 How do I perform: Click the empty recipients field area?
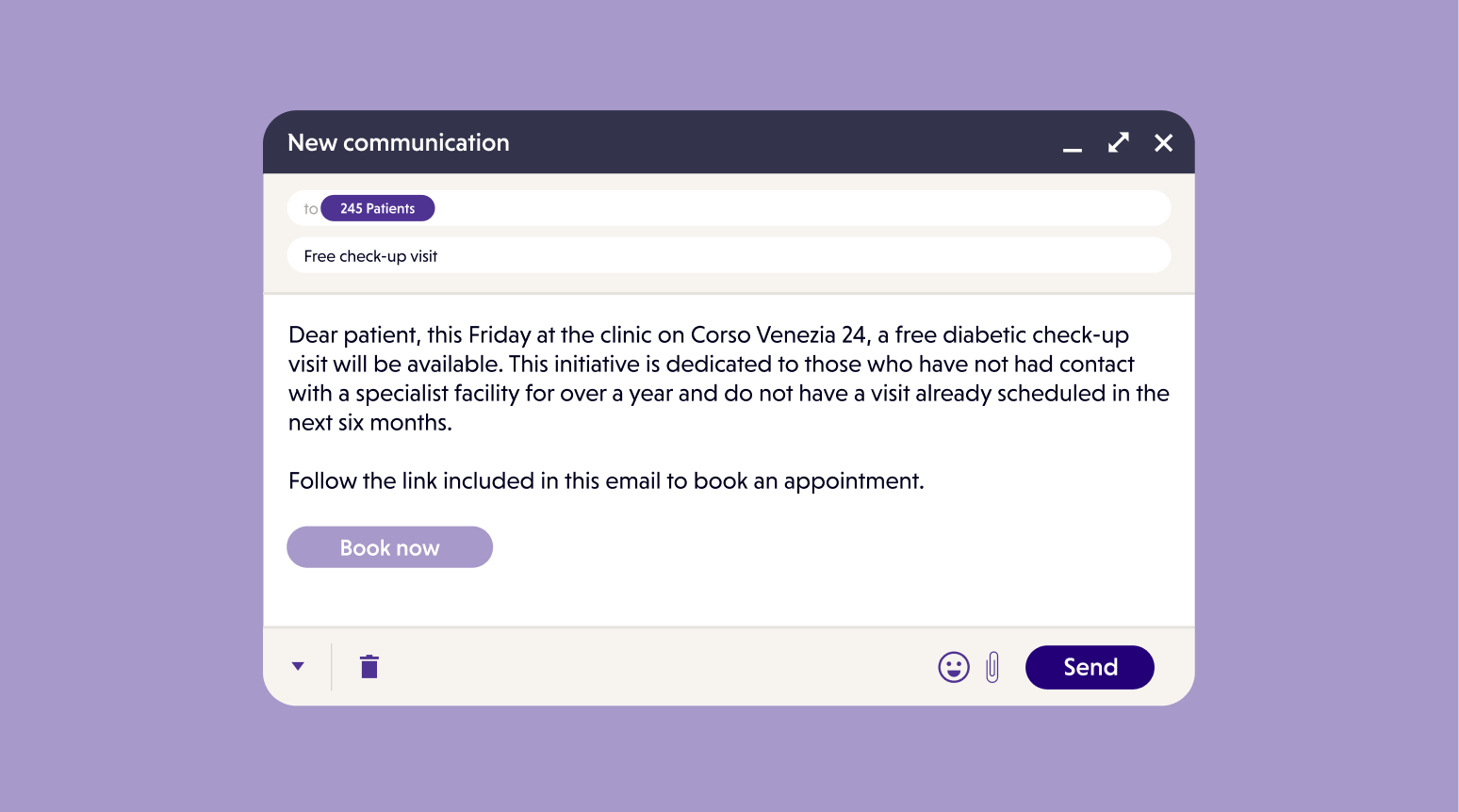point(801,208)
